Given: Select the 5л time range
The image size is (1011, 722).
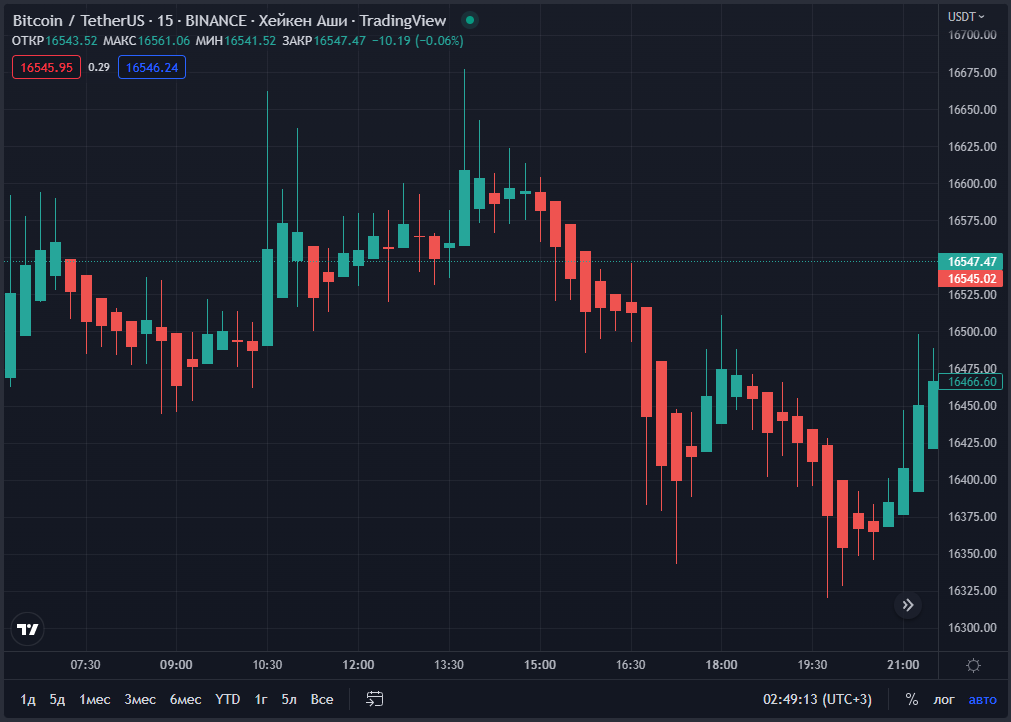Looking at the screenshot, I should 289,699.
